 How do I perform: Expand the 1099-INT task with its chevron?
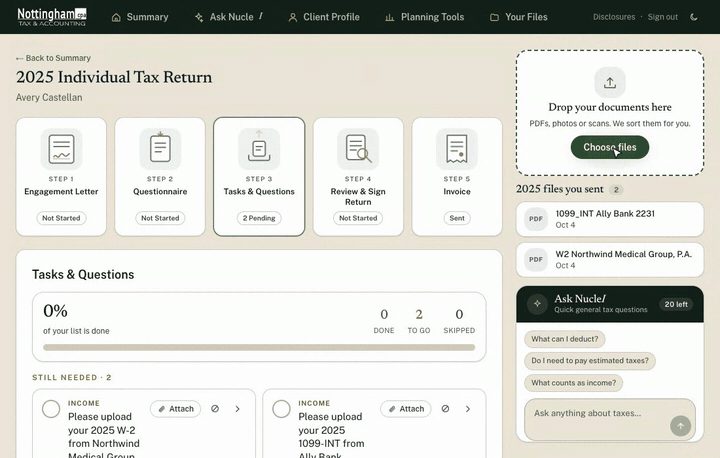(467, 408)
